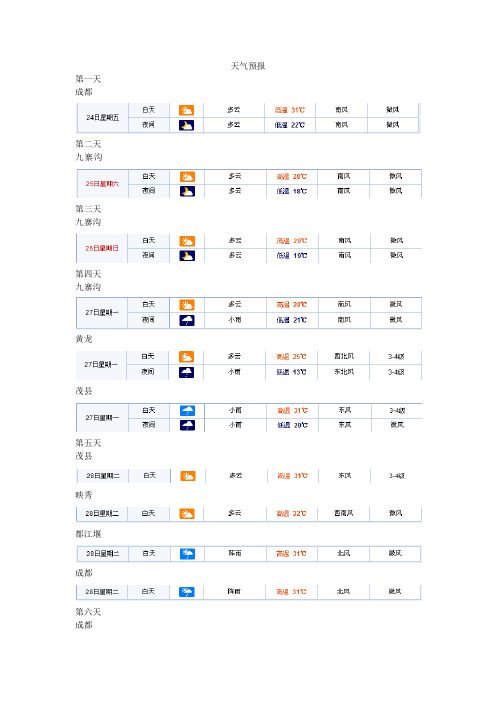
Task: Click the daytime cloudy icon in 24日星期五 row
Action: [x=186, y=110]
